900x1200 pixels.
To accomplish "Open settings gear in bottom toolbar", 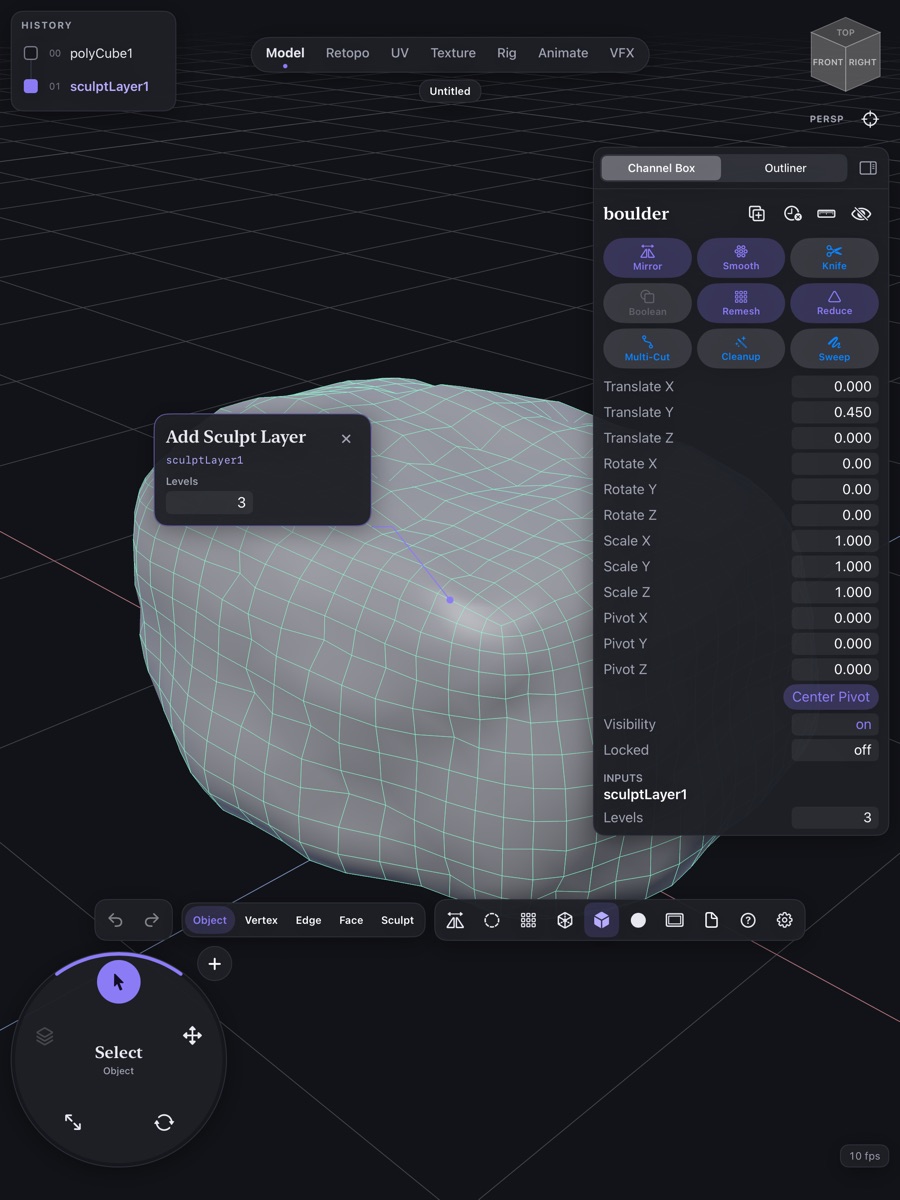I will (784, 920).
